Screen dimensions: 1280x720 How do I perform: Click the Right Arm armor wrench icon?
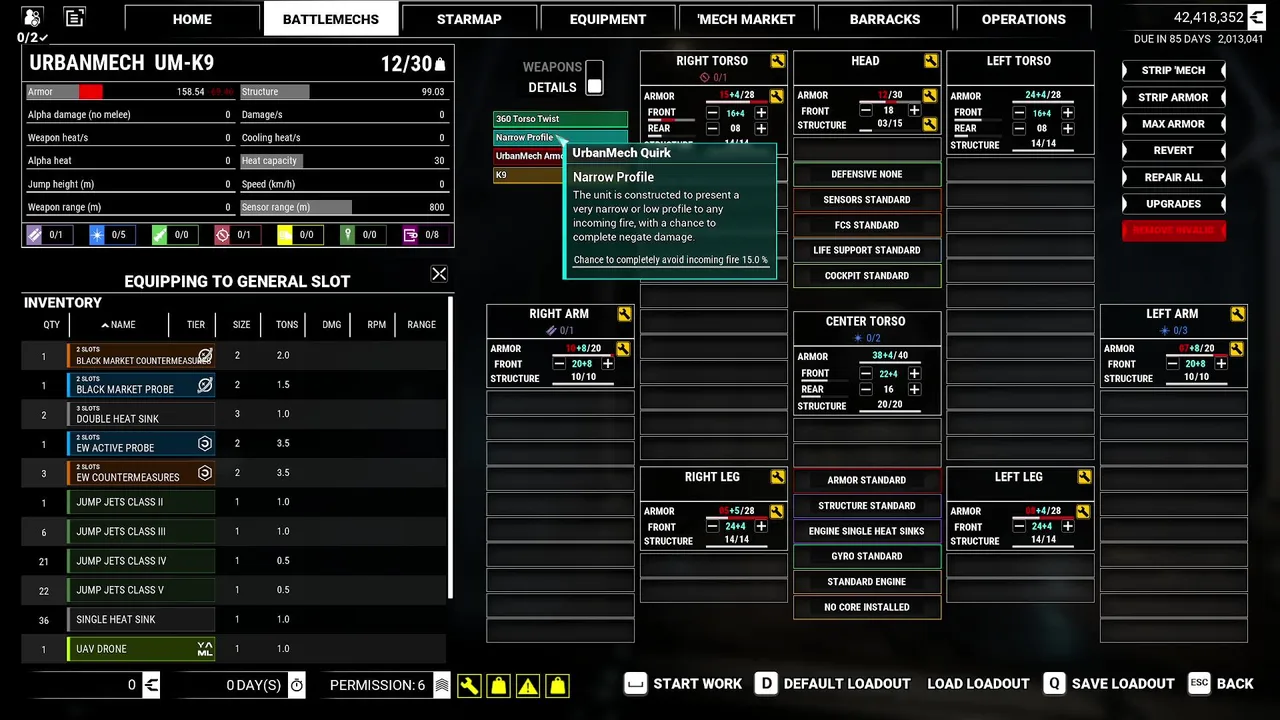(623, 349)
